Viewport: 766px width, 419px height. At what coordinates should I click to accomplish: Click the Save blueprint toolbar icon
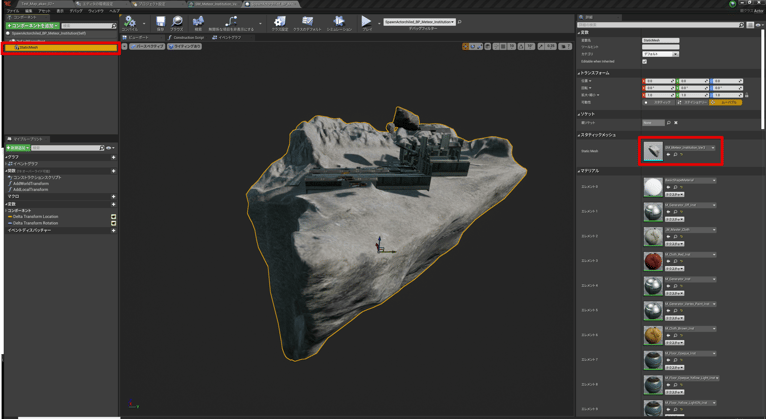point(160,22)
